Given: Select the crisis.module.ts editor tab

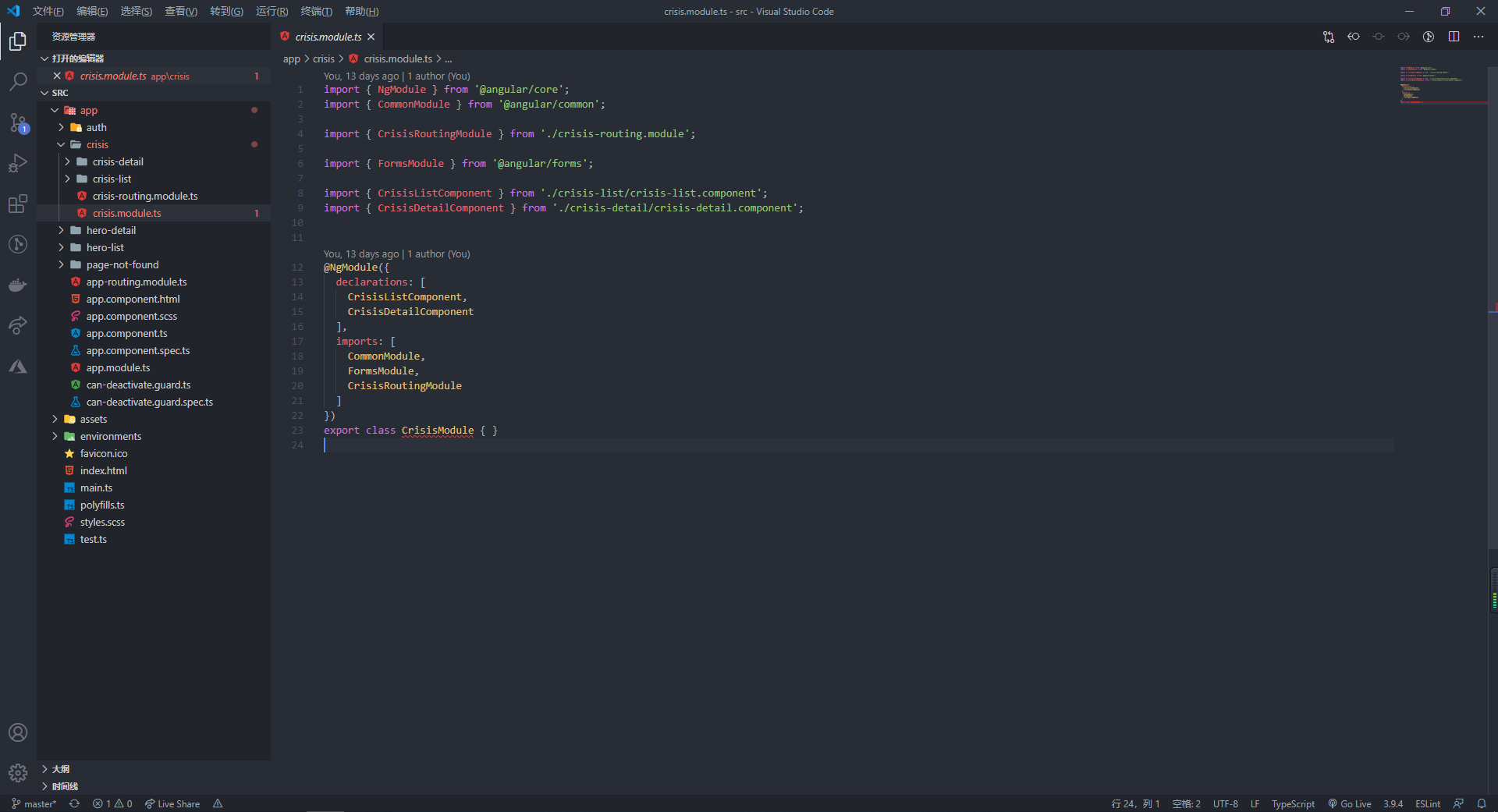Looking at the screenshot, I should pyautogui.click(x=328, y=37).
